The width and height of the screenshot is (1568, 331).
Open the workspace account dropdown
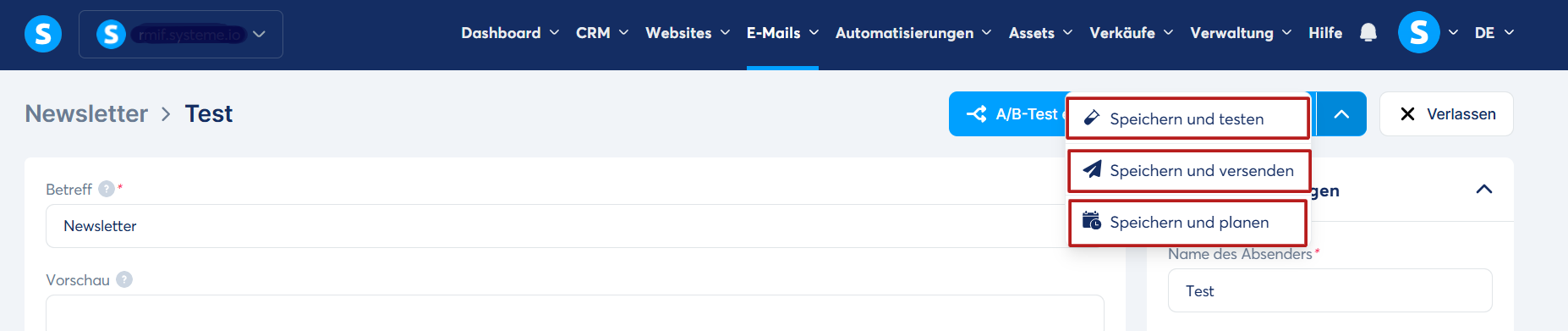[x=181, y=34]
